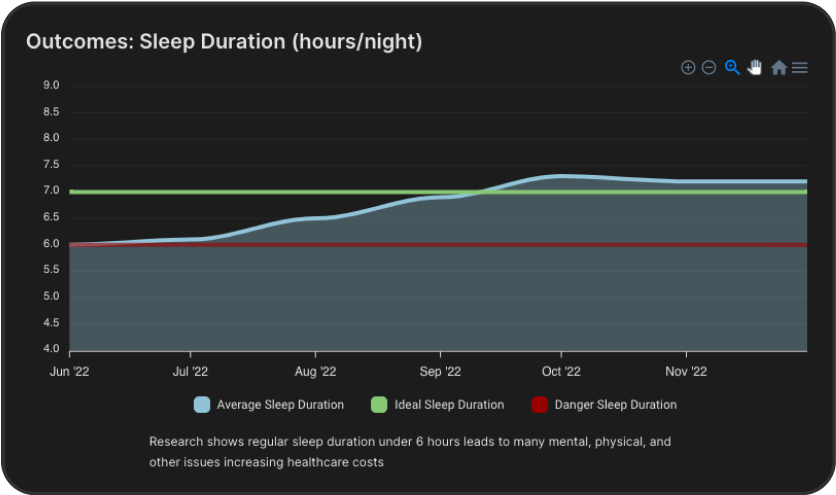The height and width of the screenshot is (495, 836).
Task: Click the Oct '22 x-axis label
Action: coord(561,372)
